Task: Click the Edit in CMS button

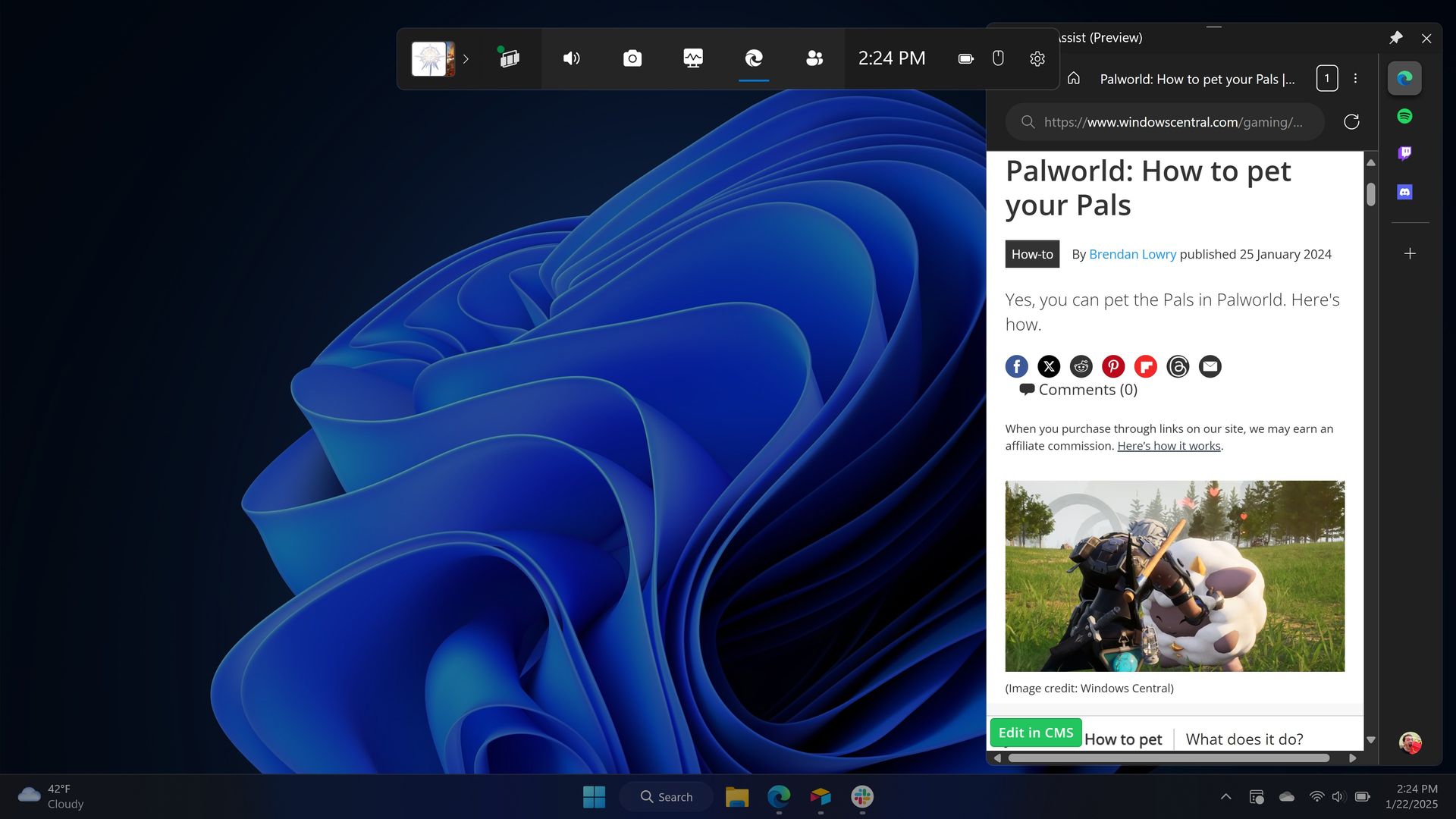Action: (1035, 733)
